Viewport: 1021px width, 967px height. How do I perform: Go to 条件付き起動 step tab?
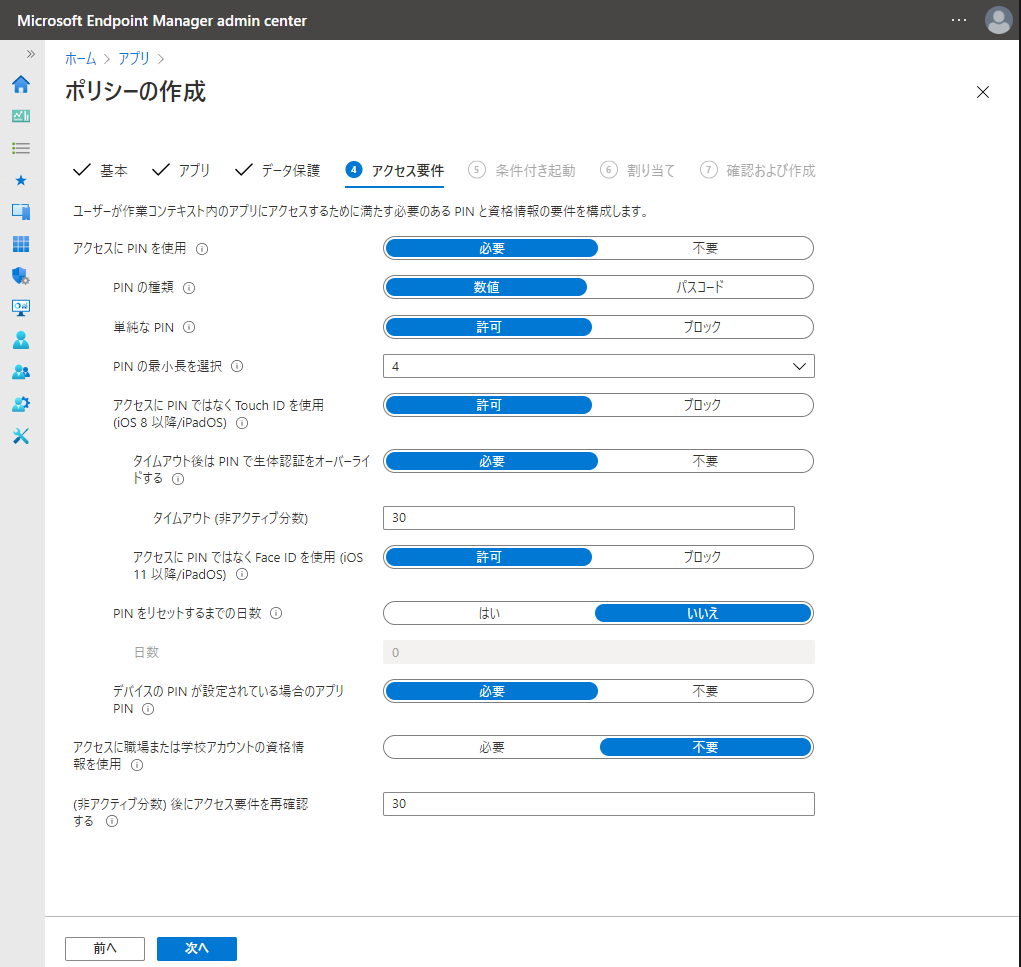pyautogui.click(x=522, y=171)
